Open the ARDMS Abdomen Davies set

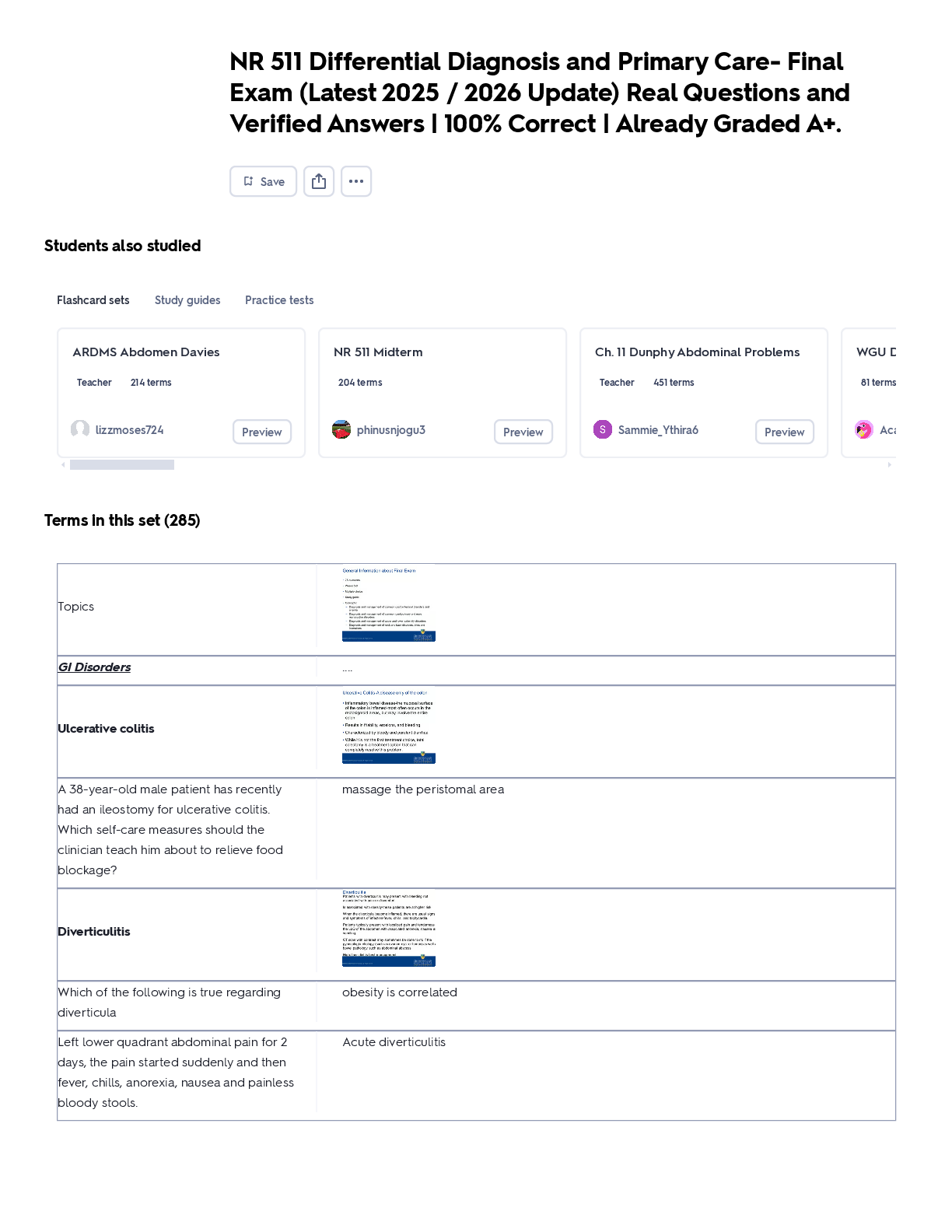pyautogui.click(x=146, y=352)
